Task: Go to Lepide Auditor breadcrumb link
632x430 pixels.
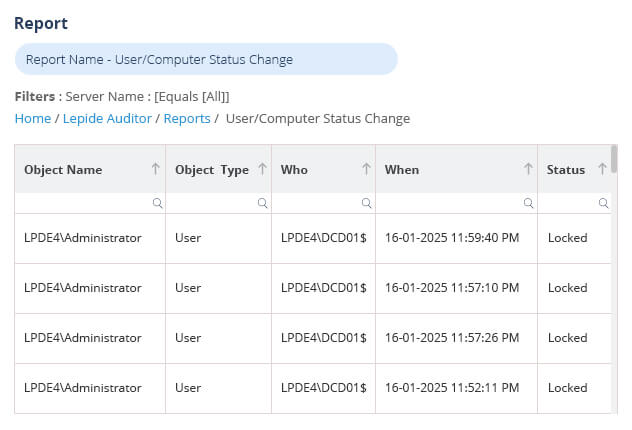Action: pos(107,118)
